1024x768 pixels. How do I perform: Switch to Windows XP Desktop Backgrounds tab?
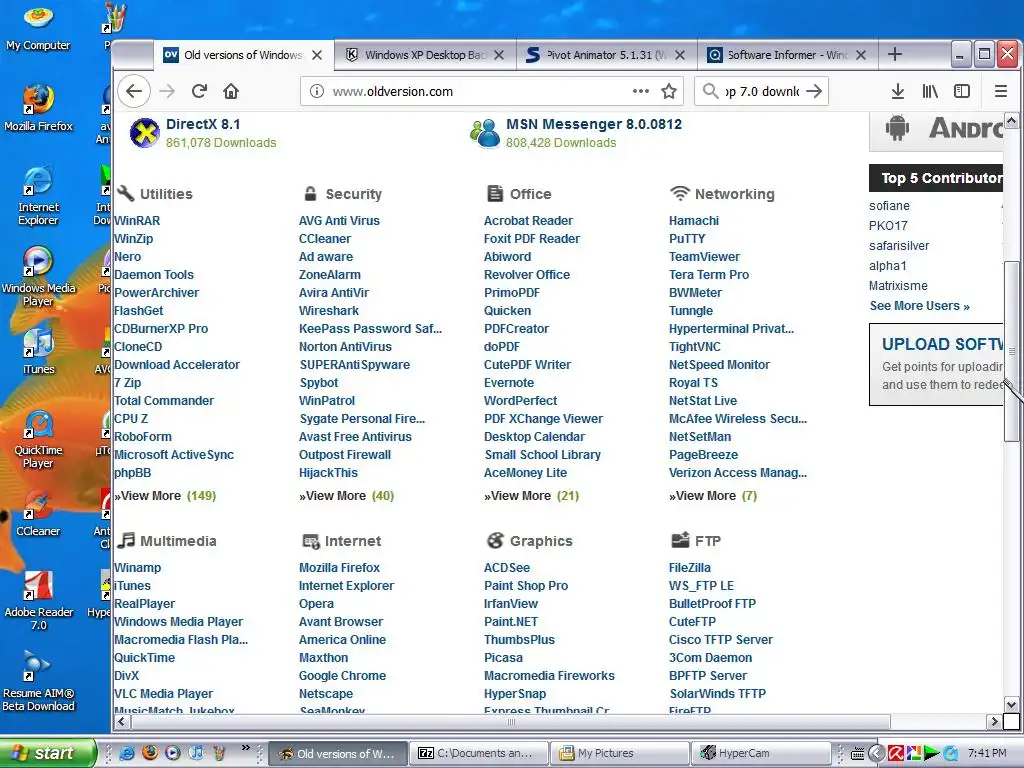tap(425, 55)
